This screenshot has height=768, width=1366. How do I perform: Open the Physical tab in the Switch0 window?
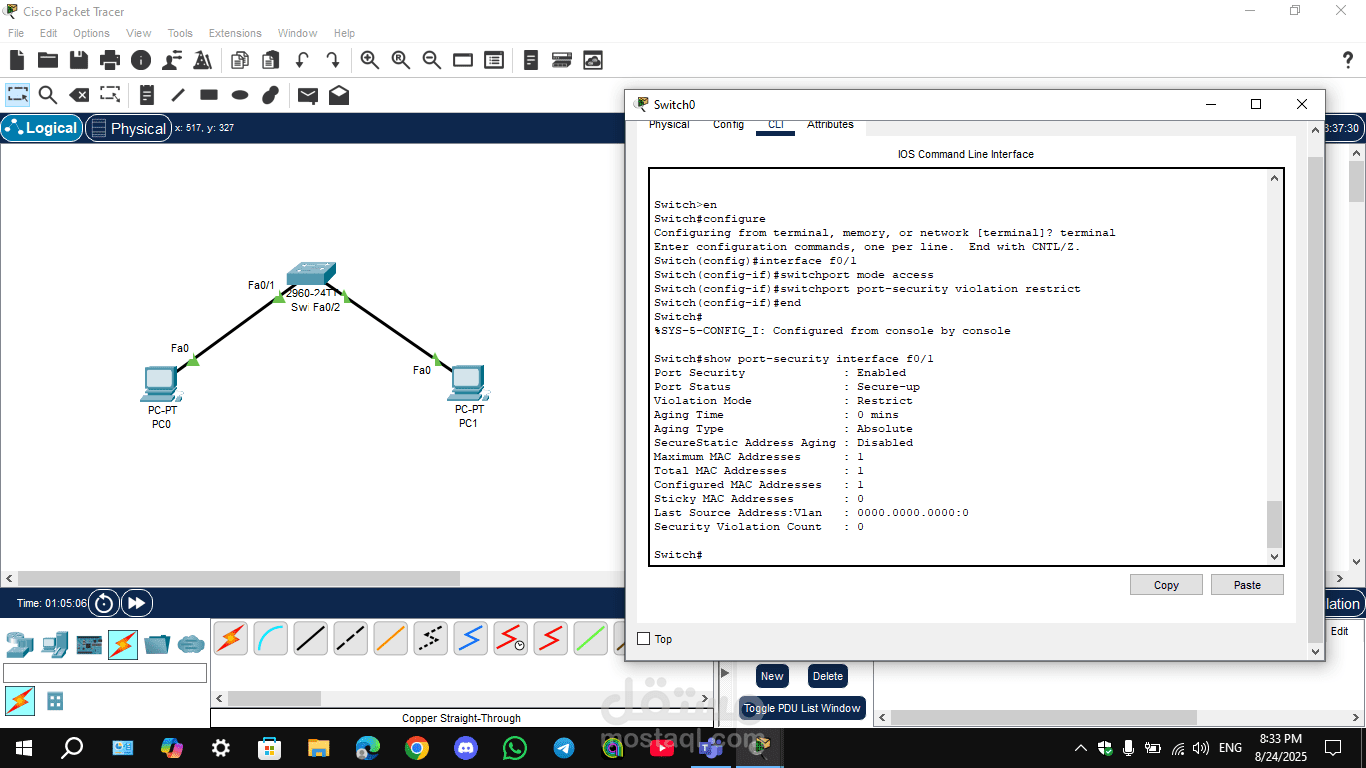669,125
